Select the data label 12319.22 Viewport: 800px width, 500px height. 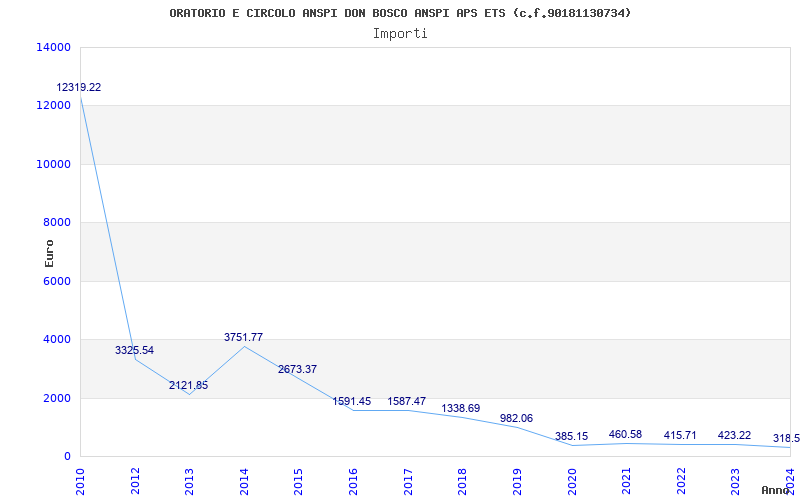click(79, 87)
